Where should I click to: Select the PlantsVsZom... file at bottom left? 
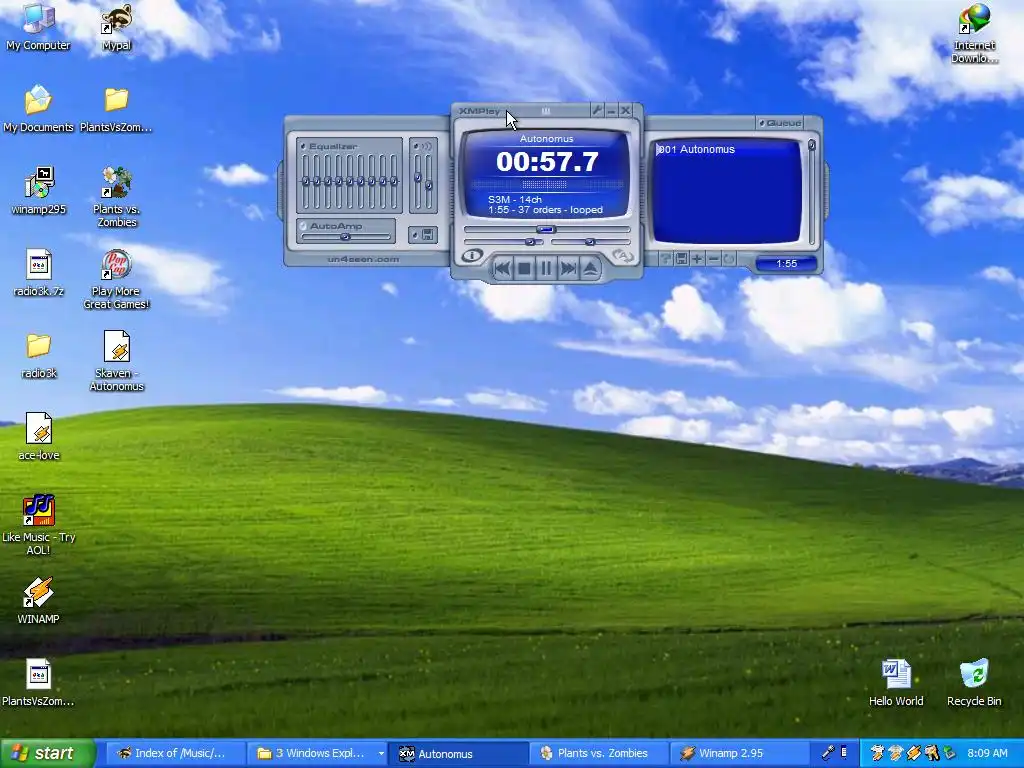(x=38, y=683)
